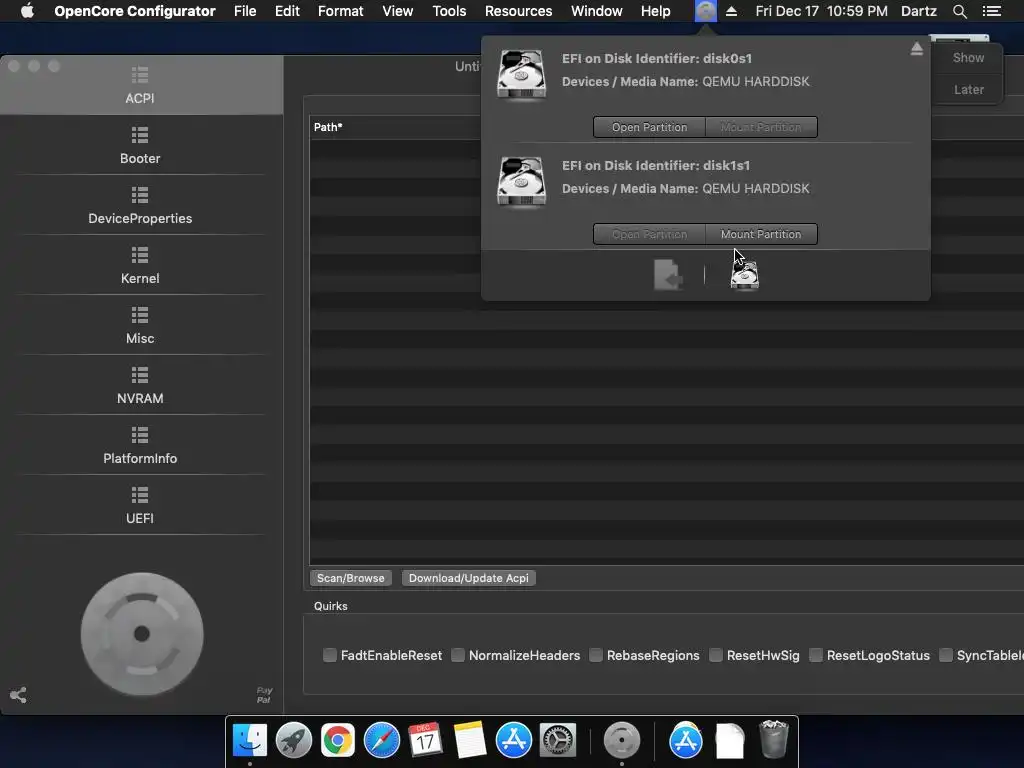Enable the ResetLogoStatus quirk checkbox
The image size is (1024, 768).
pos(816,655)
